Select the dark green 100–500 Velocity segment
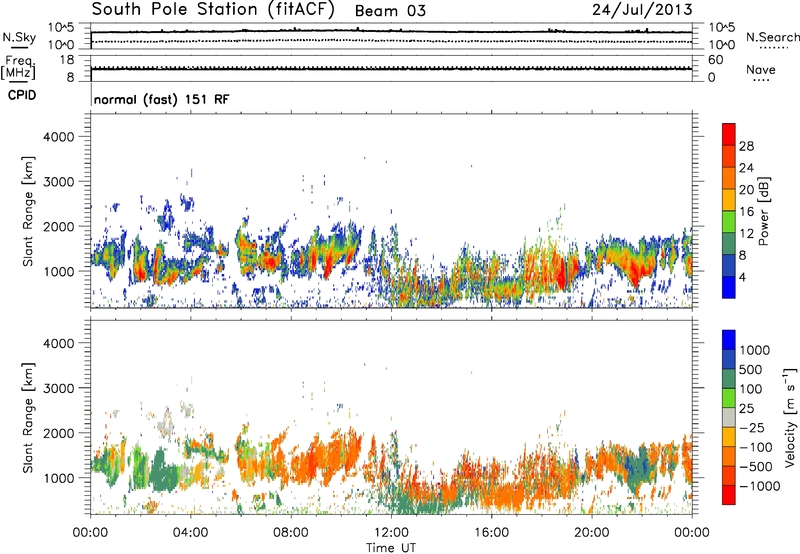Screen dimensions: 800x554 [729, 379]
